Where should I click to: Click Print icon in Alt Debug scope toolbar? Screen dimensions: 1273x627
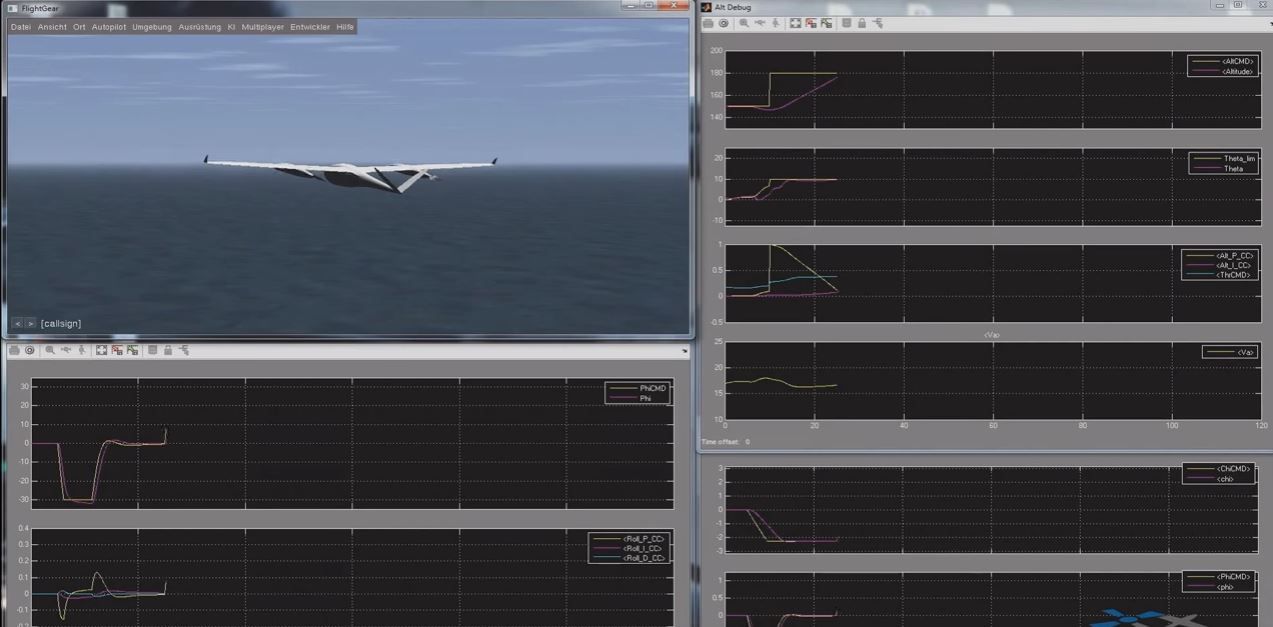[708, 23]
